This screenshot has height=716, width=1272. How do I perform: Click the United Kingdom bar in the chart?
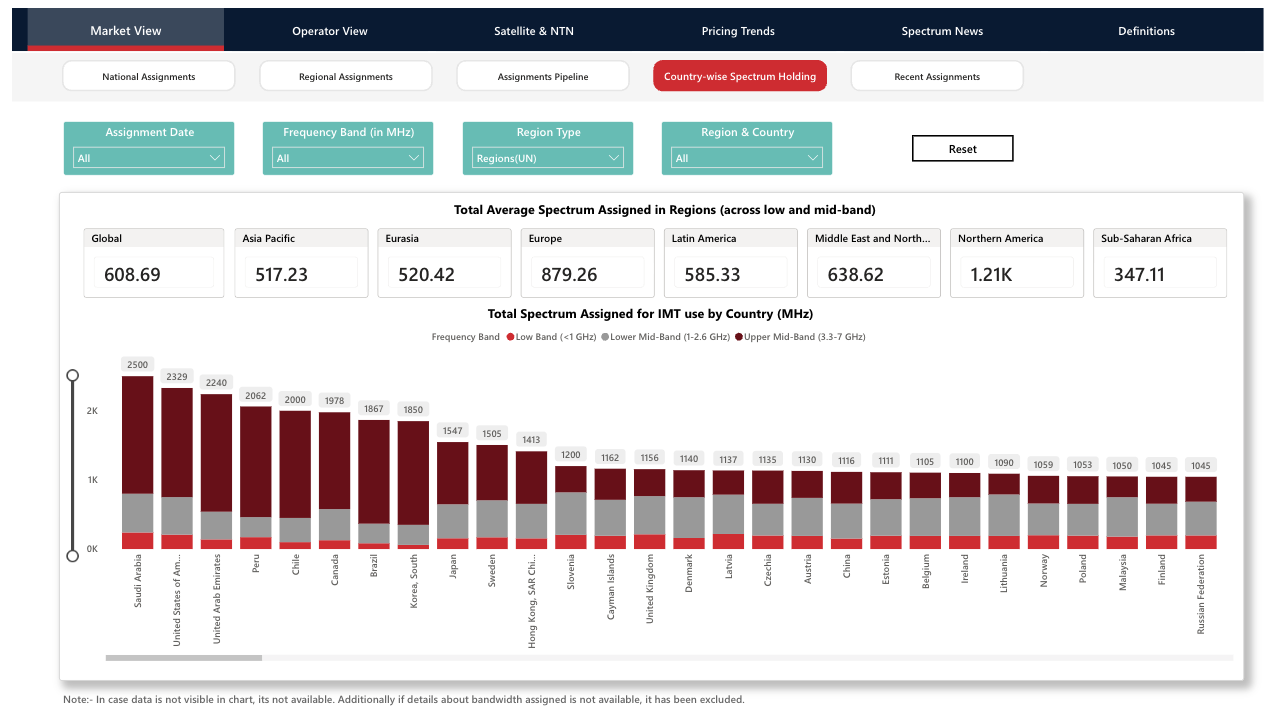pyautogui.click(x=650, y=509)
